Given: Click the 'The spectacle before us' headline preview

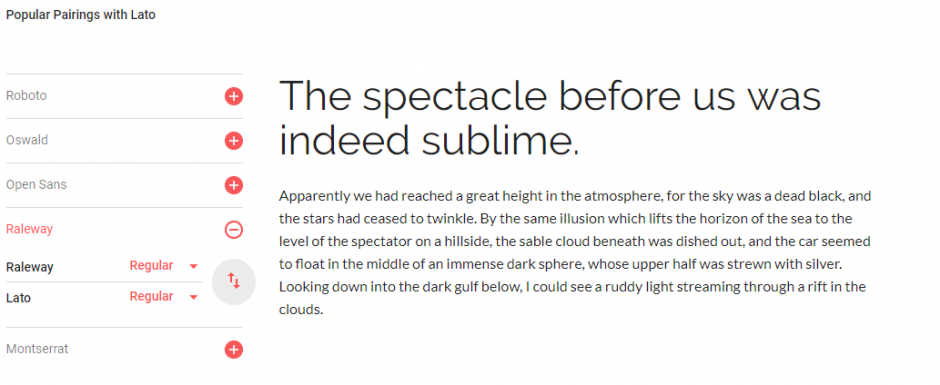Looking at the screenshot, I should [550, 118].
